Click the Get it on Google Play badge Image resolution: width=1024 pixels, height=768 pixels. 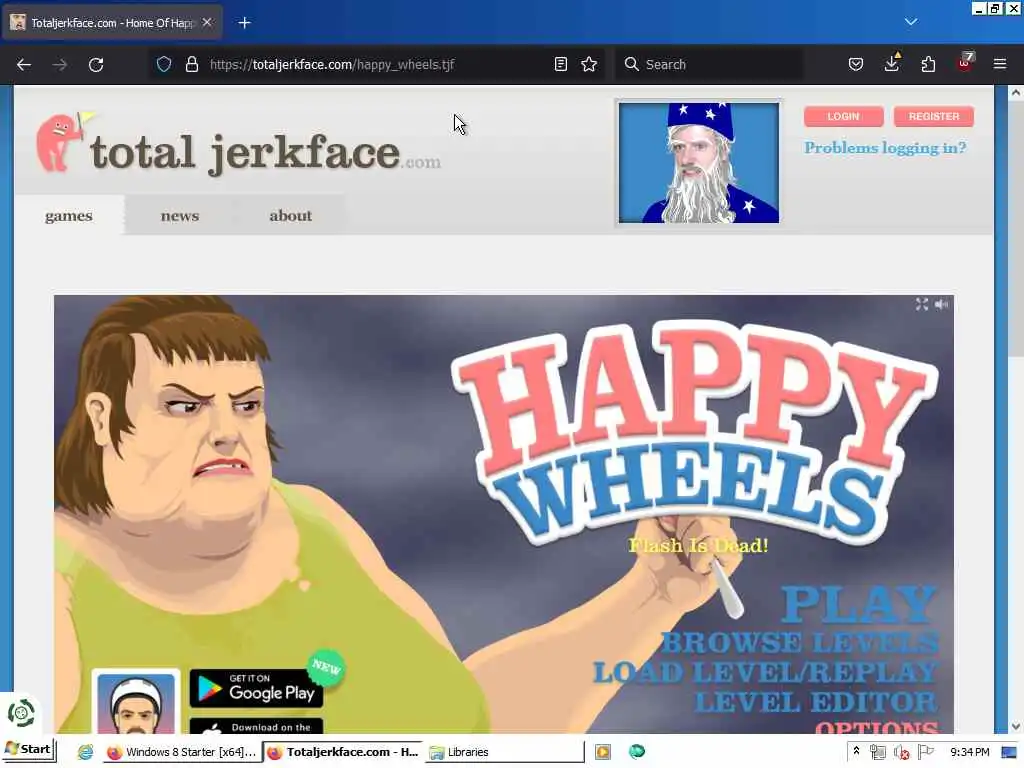[x=256, y=688]
